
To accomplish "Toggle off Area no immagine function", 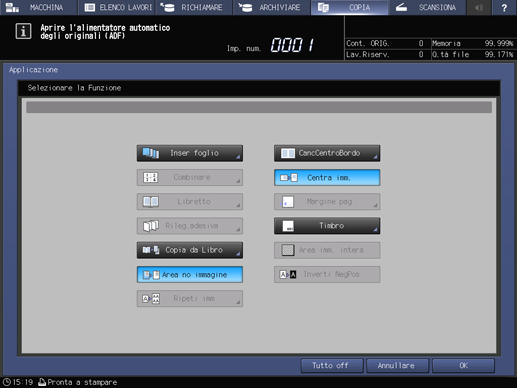I will (190, 275).
